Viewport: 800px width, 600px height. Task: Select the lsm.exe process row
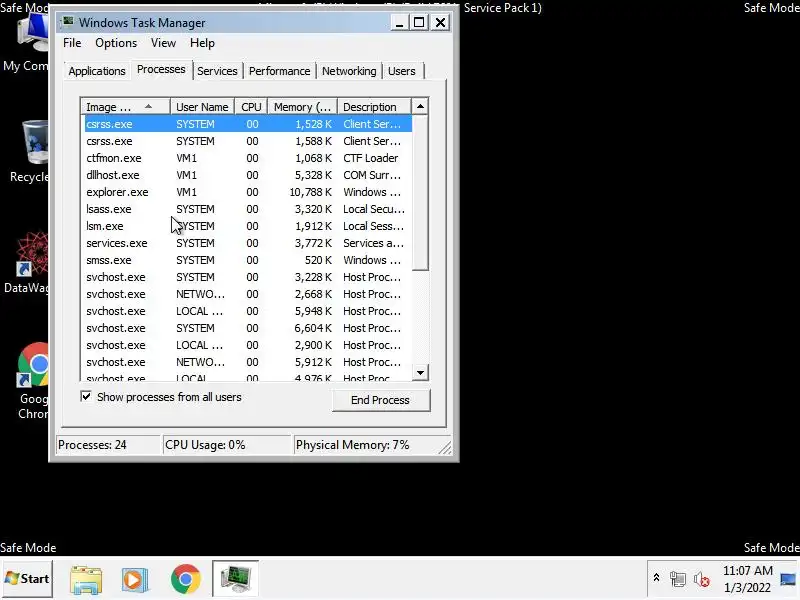coord(248,226)
